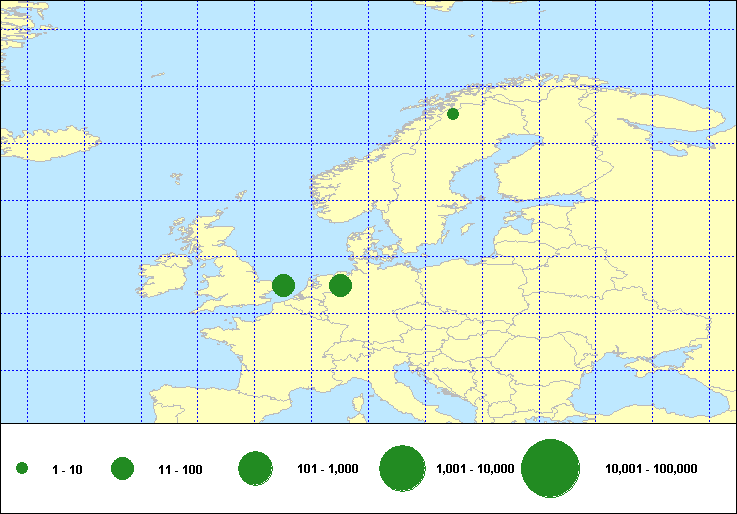
Task: Select the "101 - 1,000" legend text
Action: point(328,469)
